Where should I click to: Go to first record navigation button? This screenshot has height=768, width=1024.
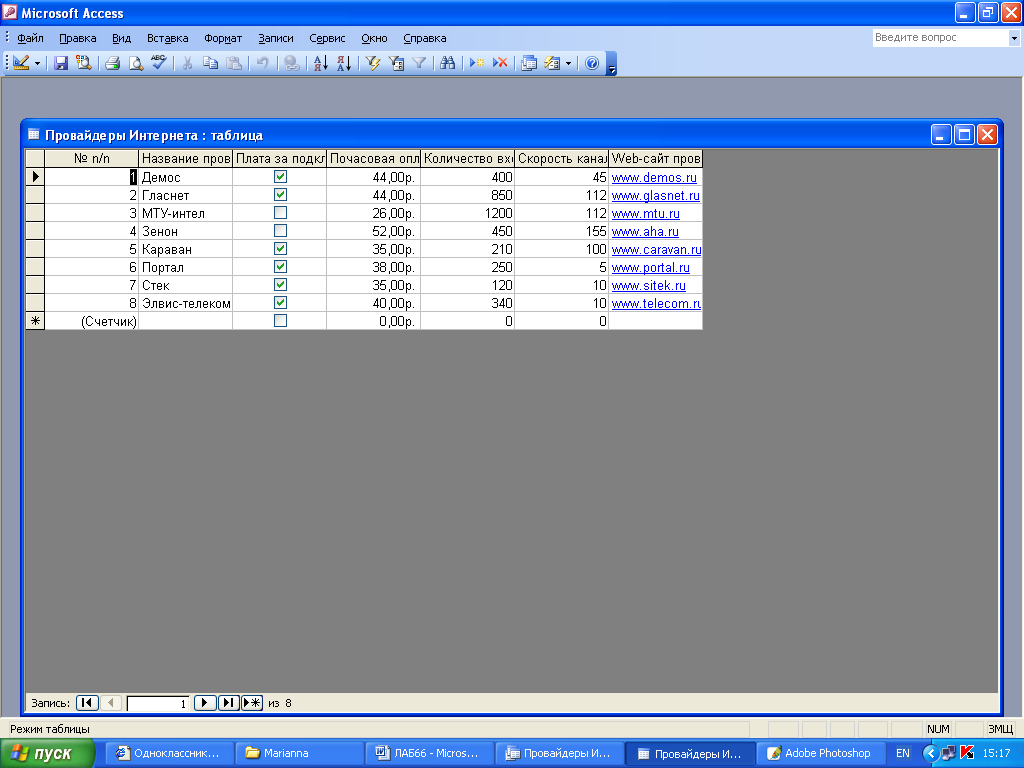tap(87, 703)
